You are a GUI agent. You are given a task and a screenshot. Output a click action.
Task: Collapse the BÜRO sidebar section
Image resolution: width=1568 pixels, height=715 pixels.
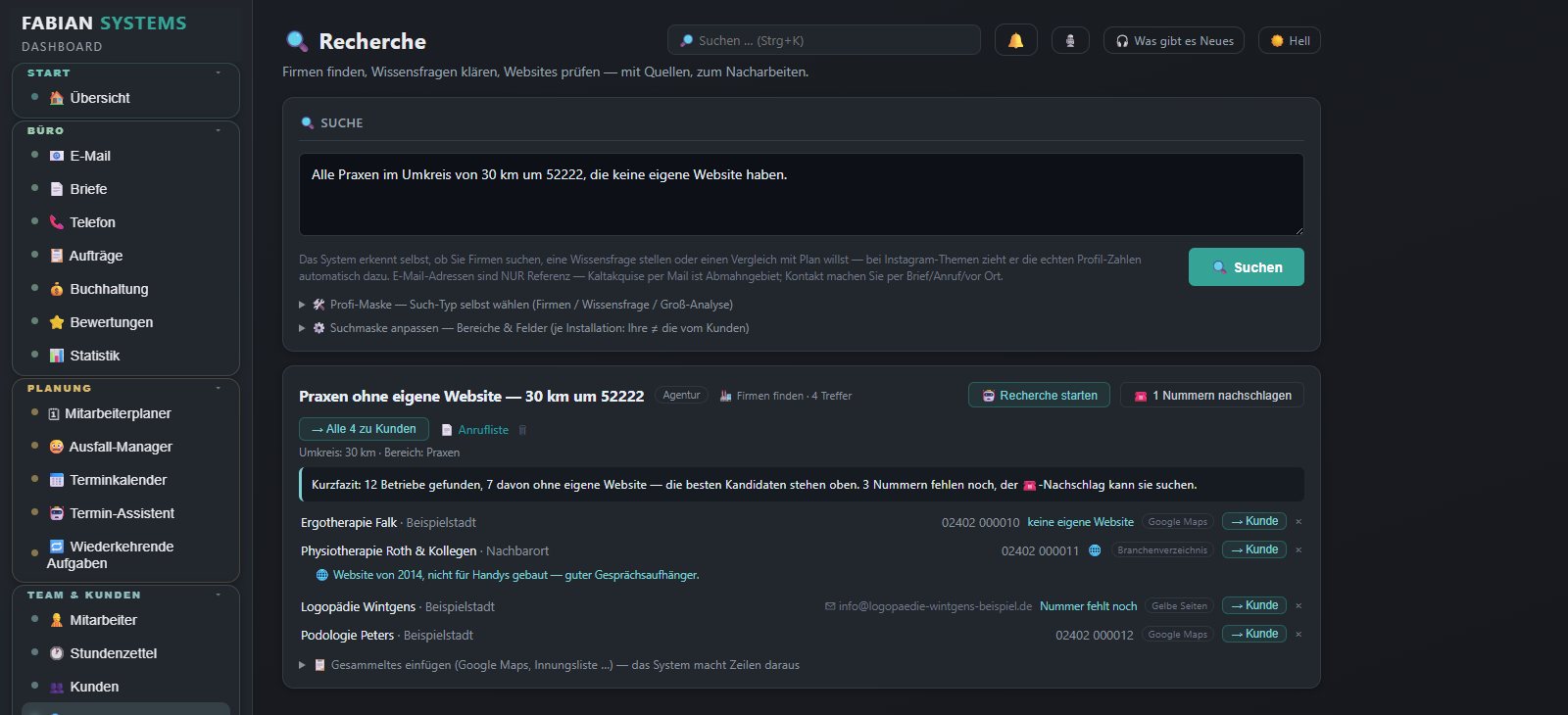pyautogui.click(x=218, y=130)
